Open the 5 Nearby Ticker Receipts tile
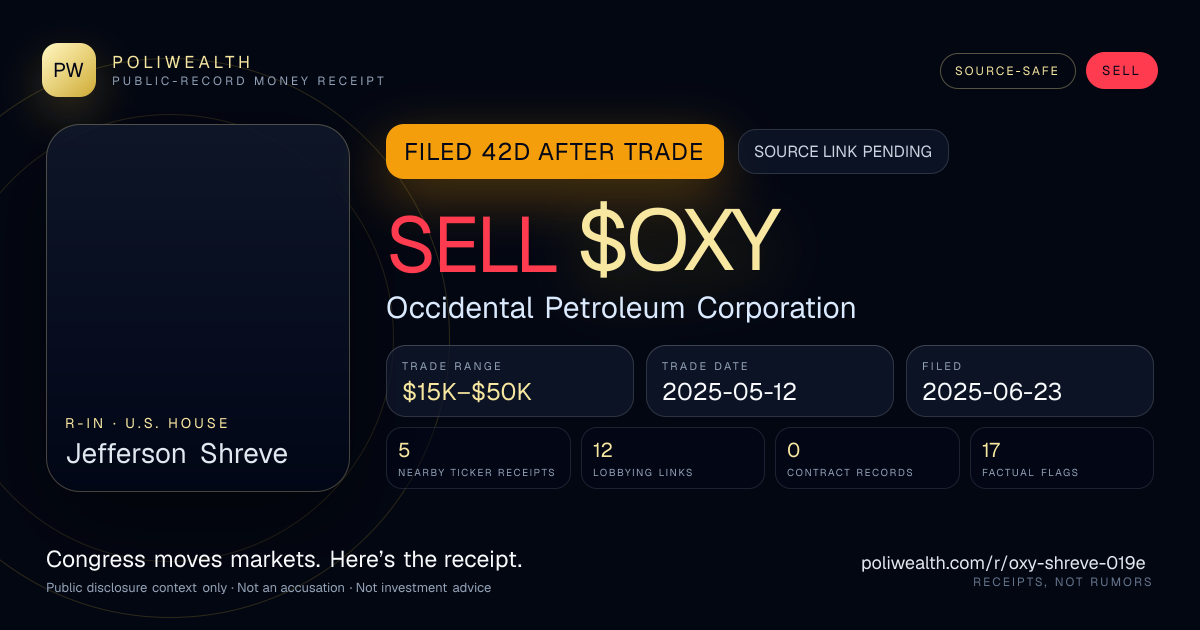Image resolution: width=1200 pixels, height=630 pixels. click(x=478, y=458)
